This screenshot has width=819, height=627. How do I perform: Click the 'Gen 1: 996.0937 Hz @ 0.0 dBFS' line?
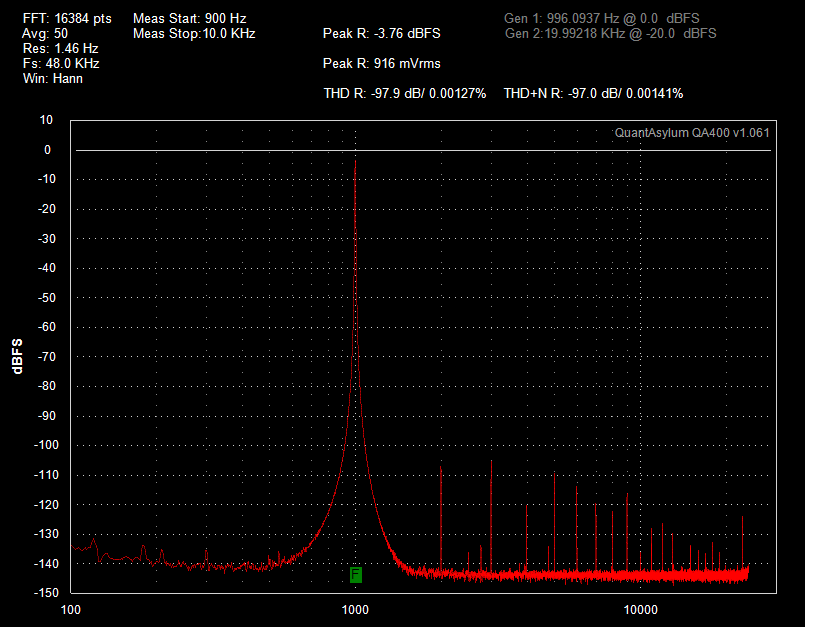click(x=601, y=18)
